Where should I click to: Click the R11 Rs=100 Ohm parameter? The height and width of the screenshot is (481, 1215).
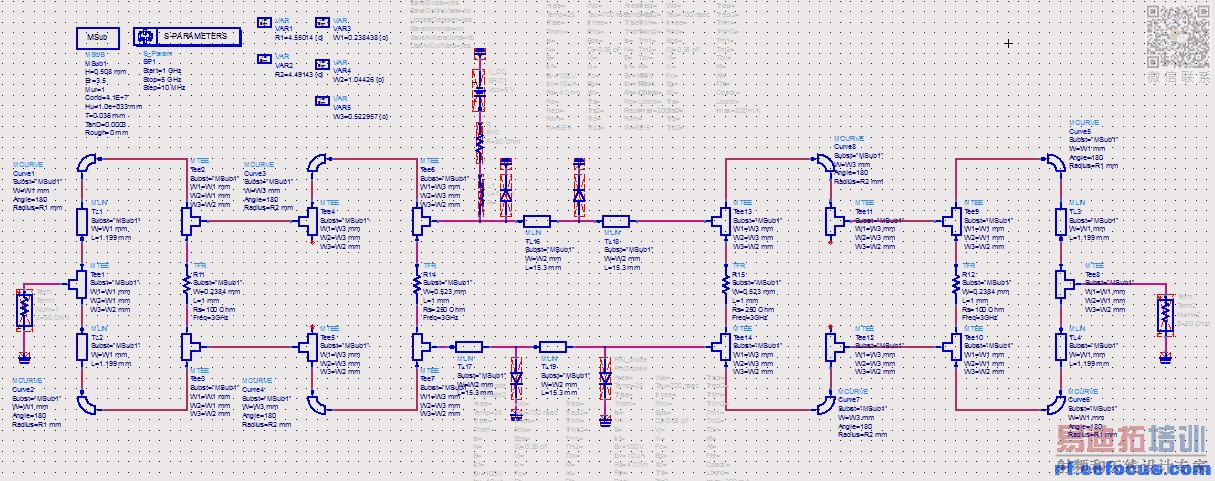pyautogui.click(x=213, y=309)
